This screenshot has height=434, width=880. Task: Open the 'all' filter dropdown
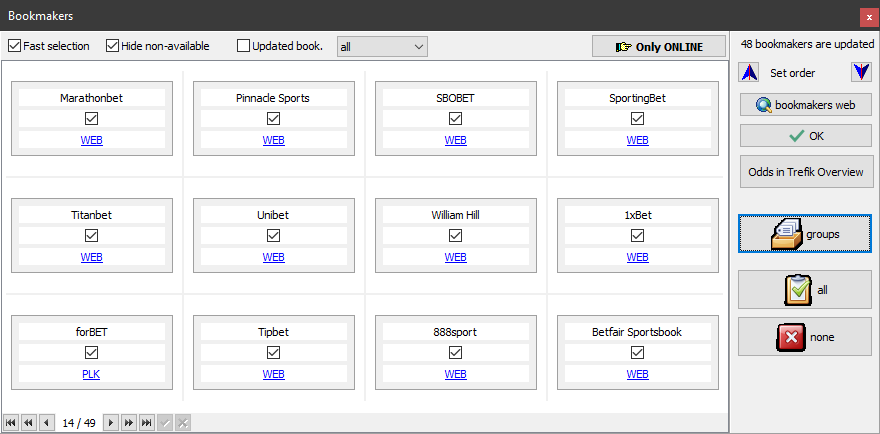[x=382, y=46]
